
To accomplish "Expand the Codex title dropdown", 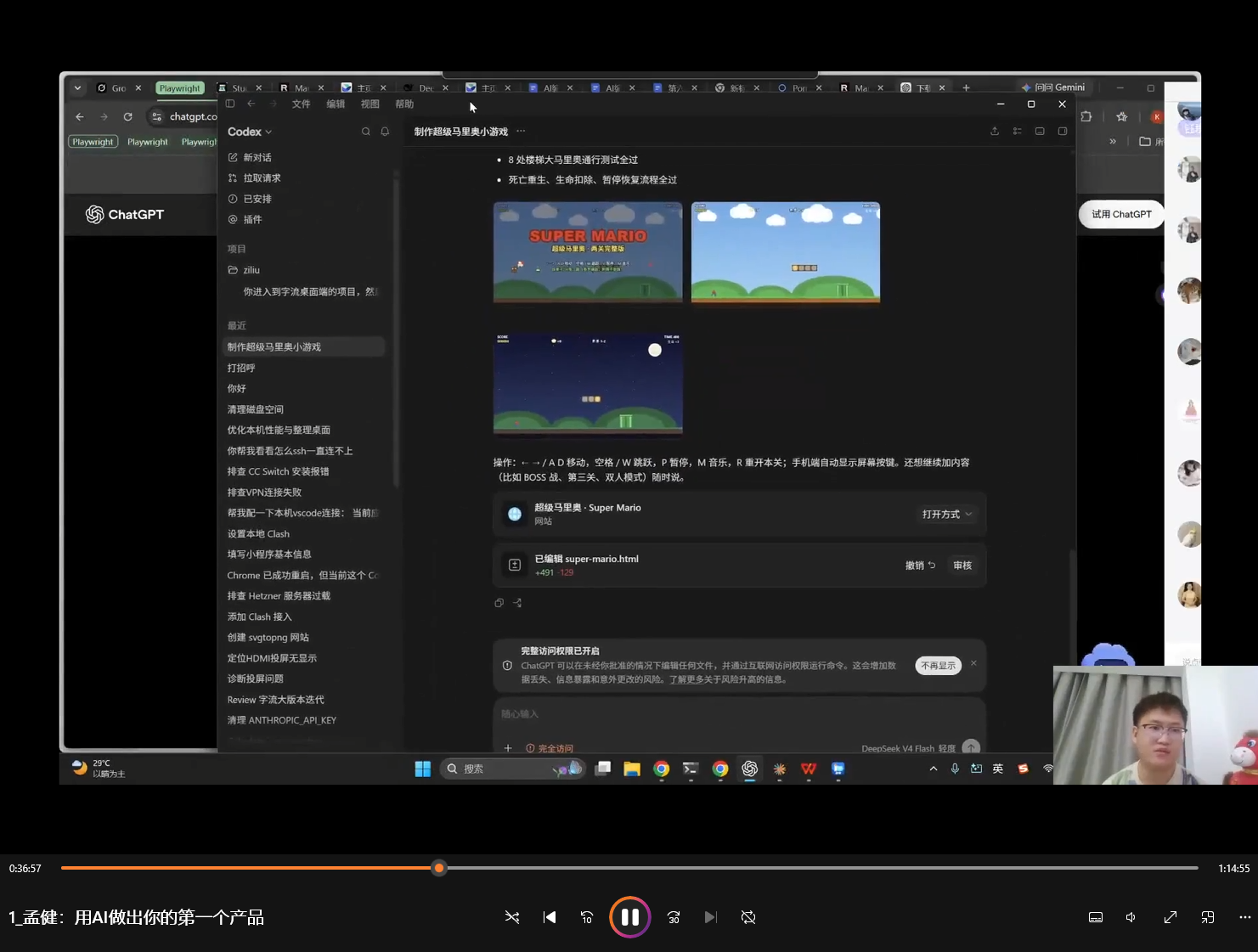I will coord(250,132).
